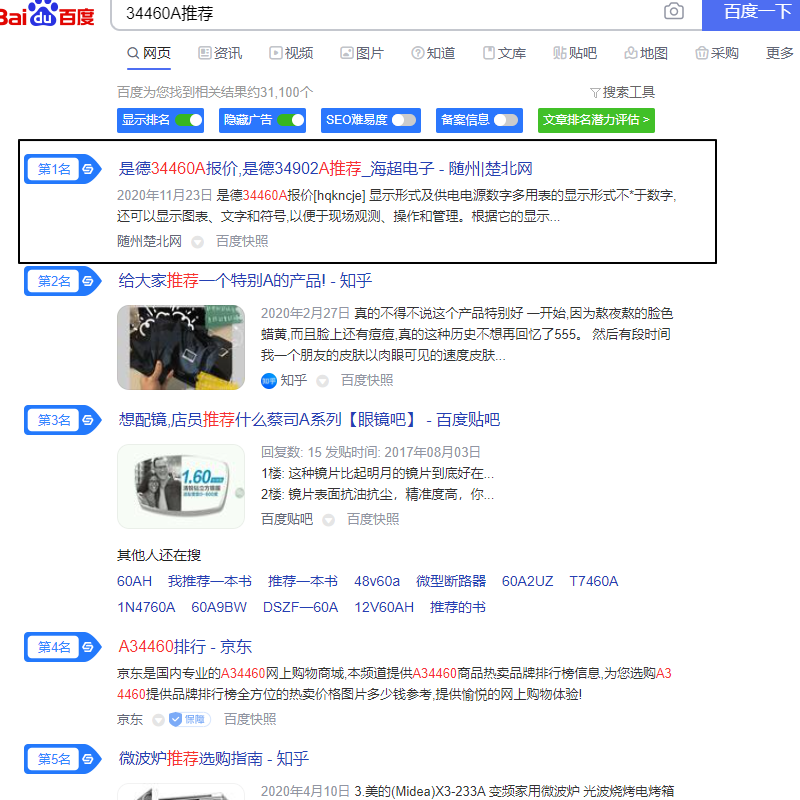Open 百度快照 for 京东 result
800x800 pixels.
pyautogui.click(x=250, y=719)
